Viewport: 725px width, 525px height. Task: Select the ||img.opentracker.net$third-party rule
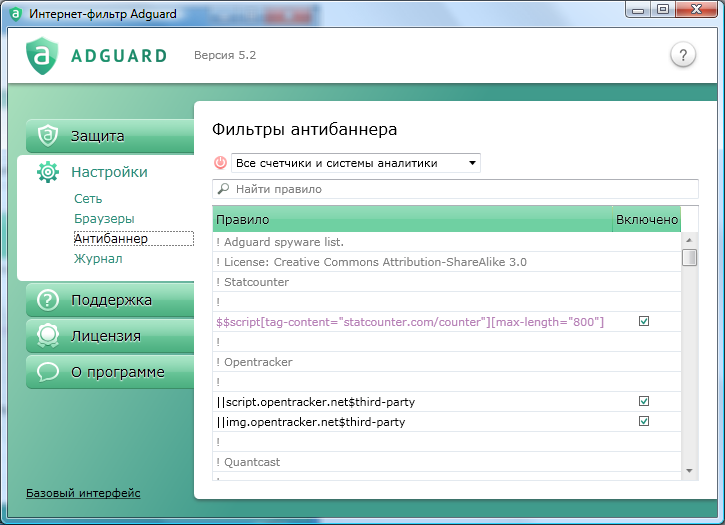pyautogui.click(x=311, y=422)
